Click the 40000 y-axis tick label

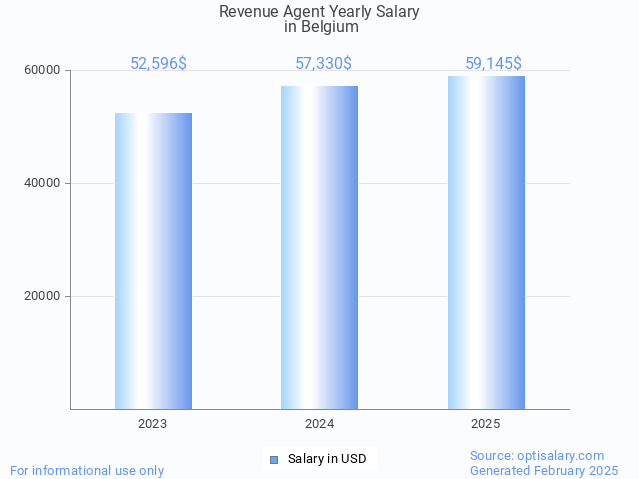pyautogui.click(x=42, y=183)
